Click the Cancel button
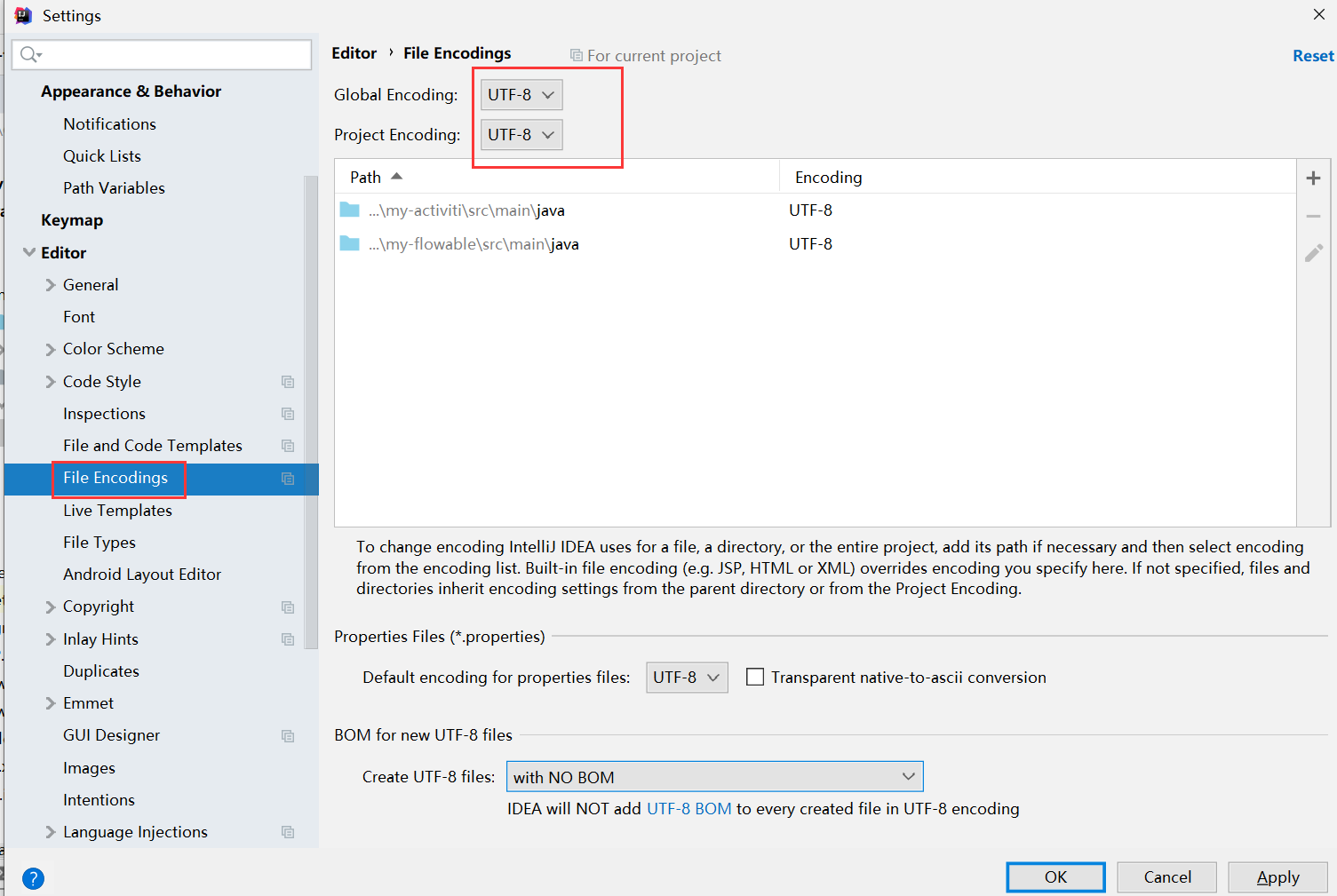The image size is (1337, 896). tap(1167, 877)
